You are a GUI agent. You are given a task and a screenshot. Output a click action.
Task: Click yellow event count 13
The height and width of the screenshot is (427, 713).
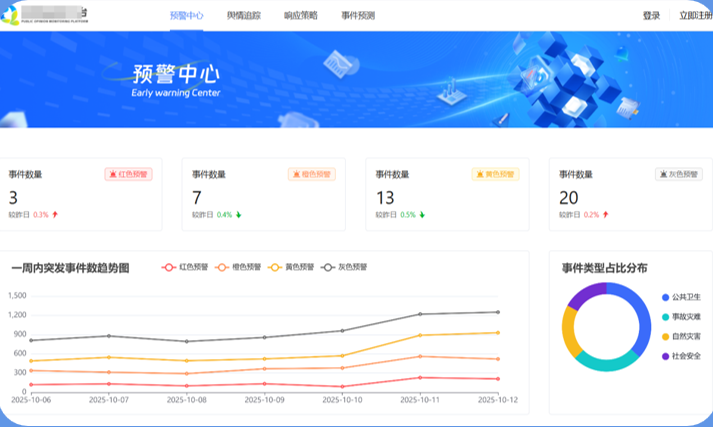point(385,198)
